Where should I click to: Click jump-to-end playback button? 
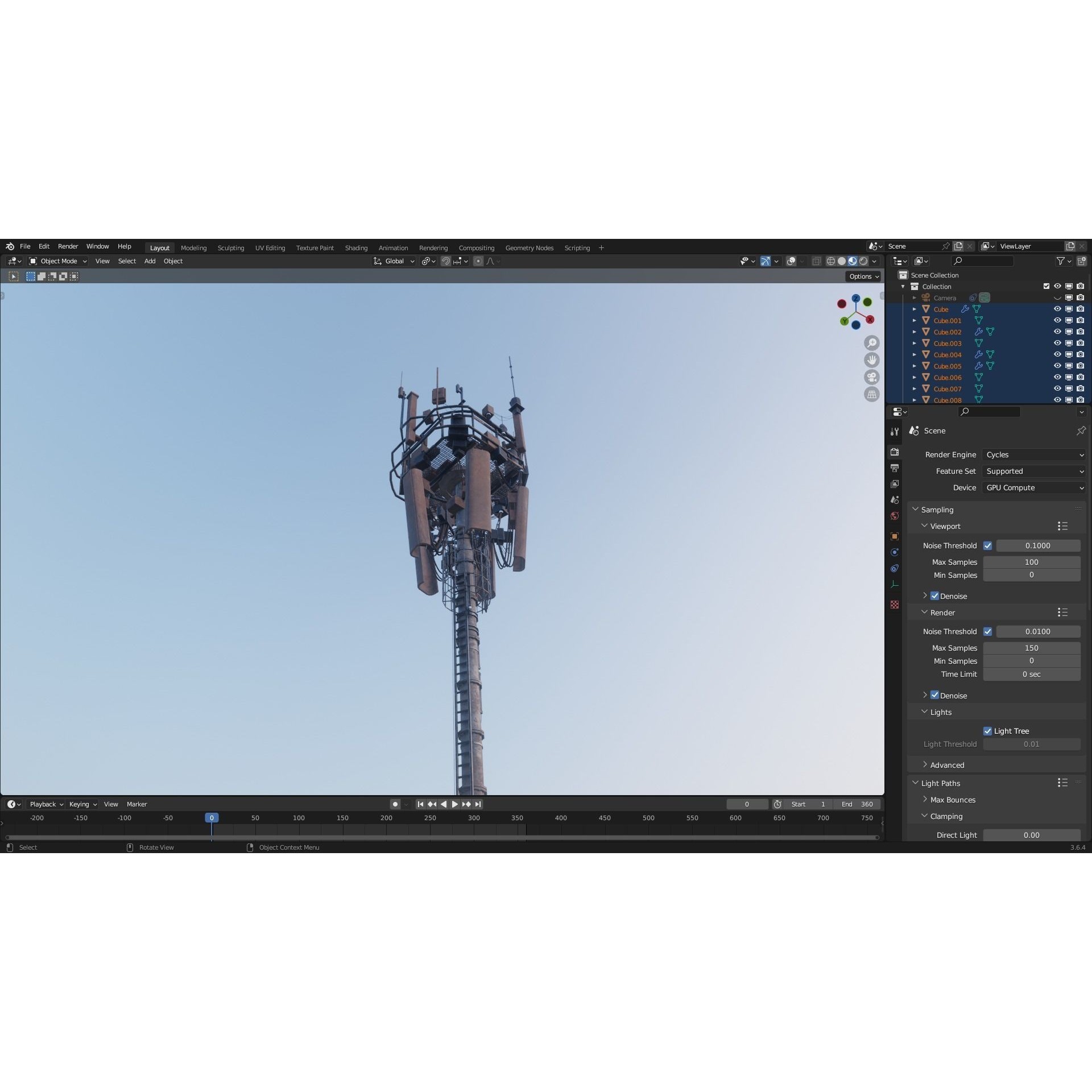point(478,804)
